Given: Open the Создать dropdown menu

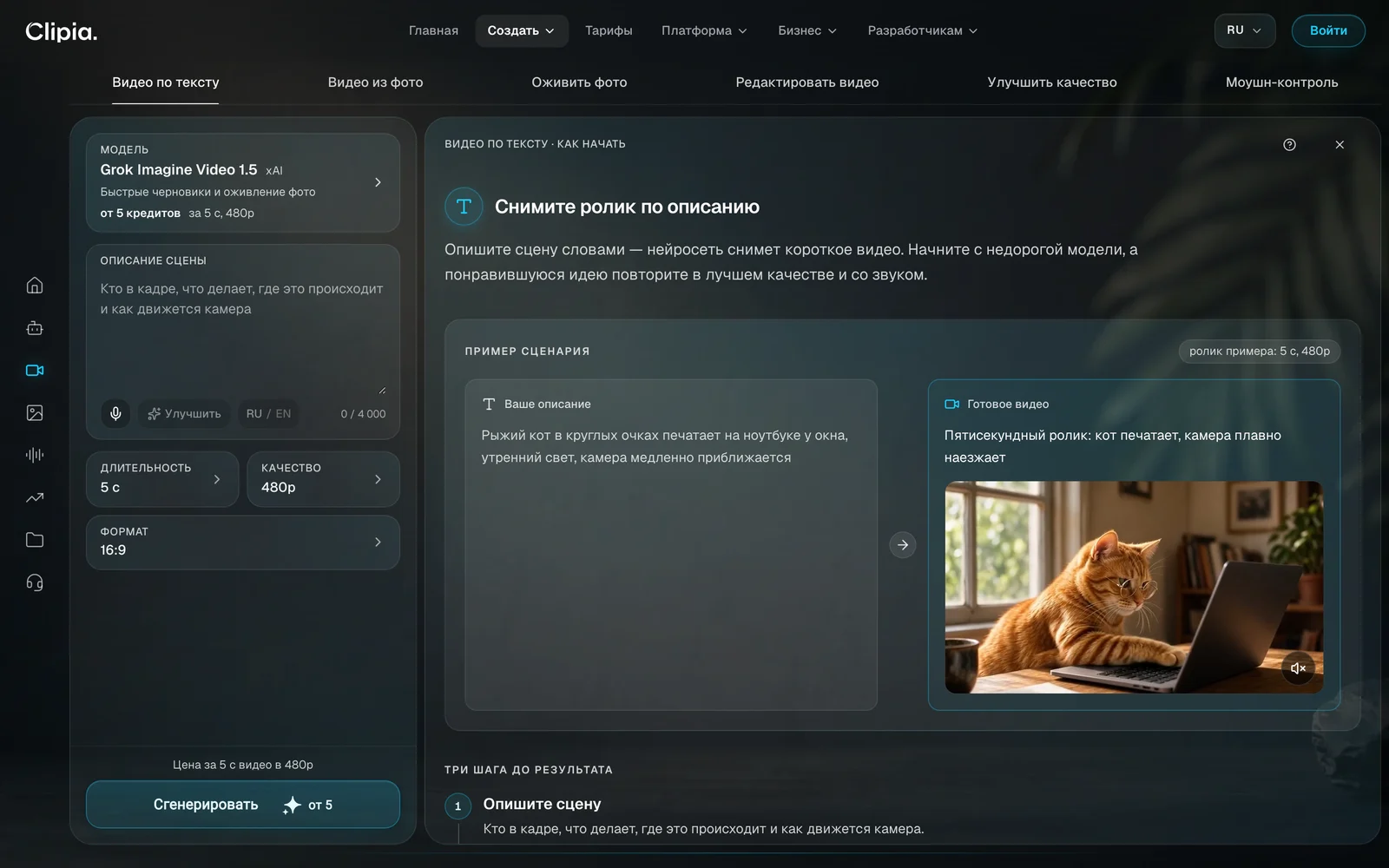Looking at the screenshot, I should [522, 30].
